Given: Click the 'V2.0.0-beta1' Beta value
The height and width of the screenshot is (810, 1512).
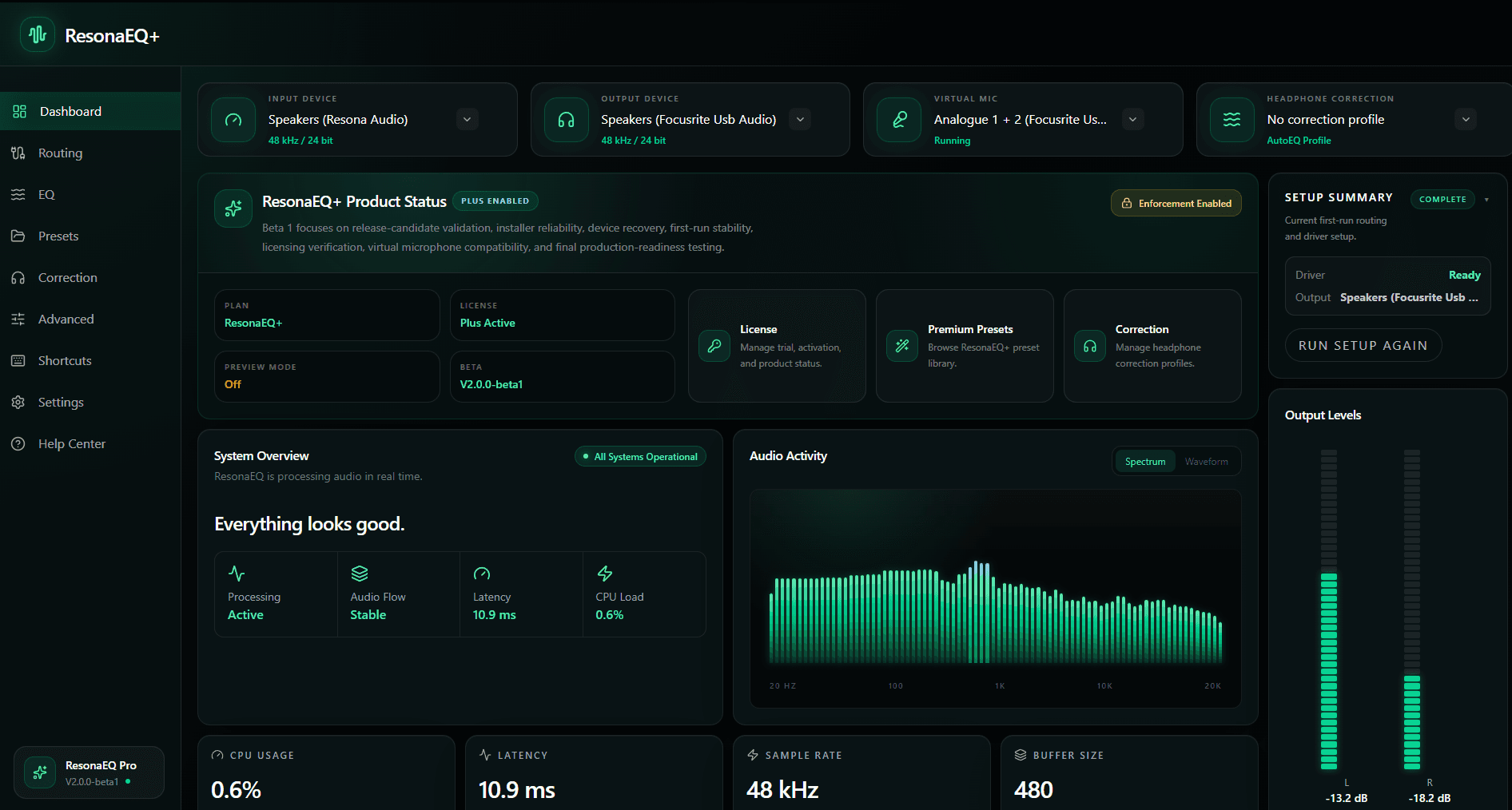Looking at the screenshot, I should pos(491,384).
